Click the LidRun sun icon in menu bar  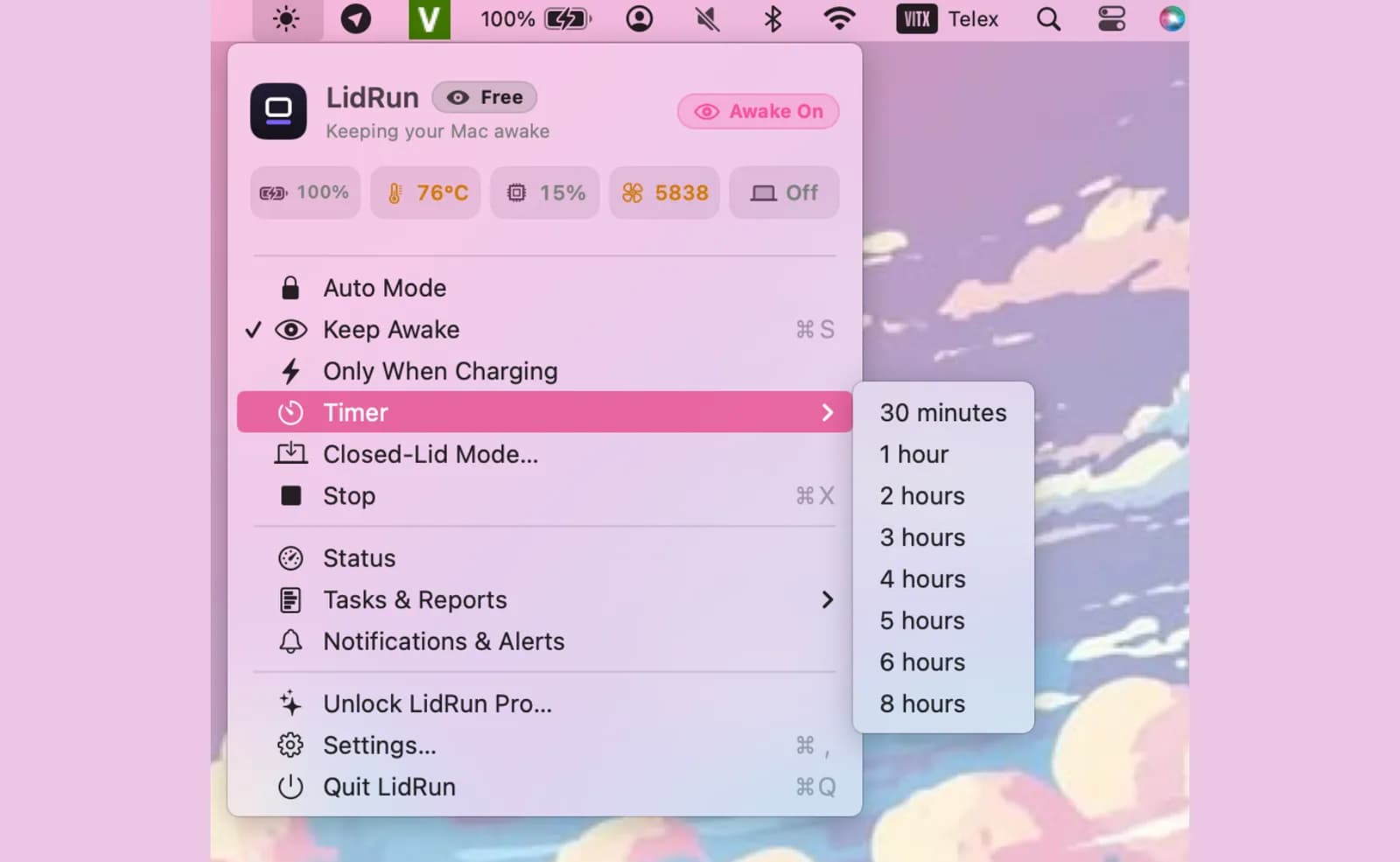[x=286, y=18]
